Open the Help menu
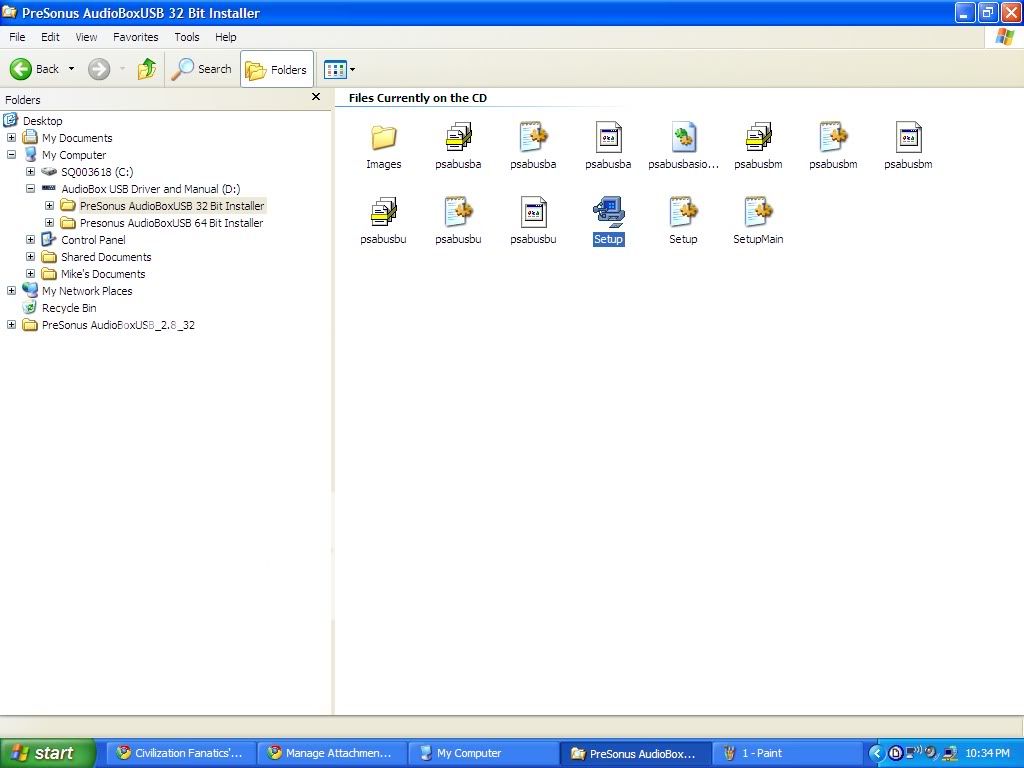Image resolution: width=1024 pixels, height=768 pixels. pyautogui.click(x=225, y=37)
